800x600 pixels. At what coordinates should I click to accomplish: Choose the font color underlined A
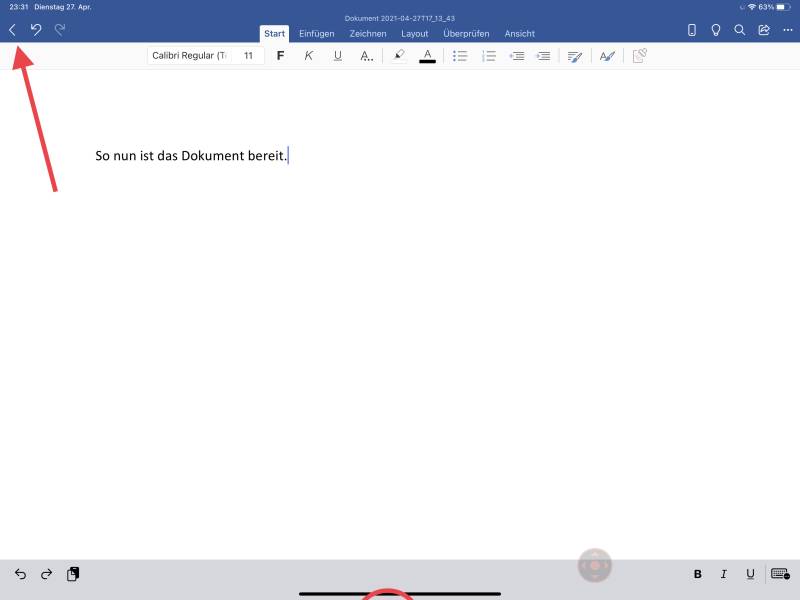pos(427,56)
